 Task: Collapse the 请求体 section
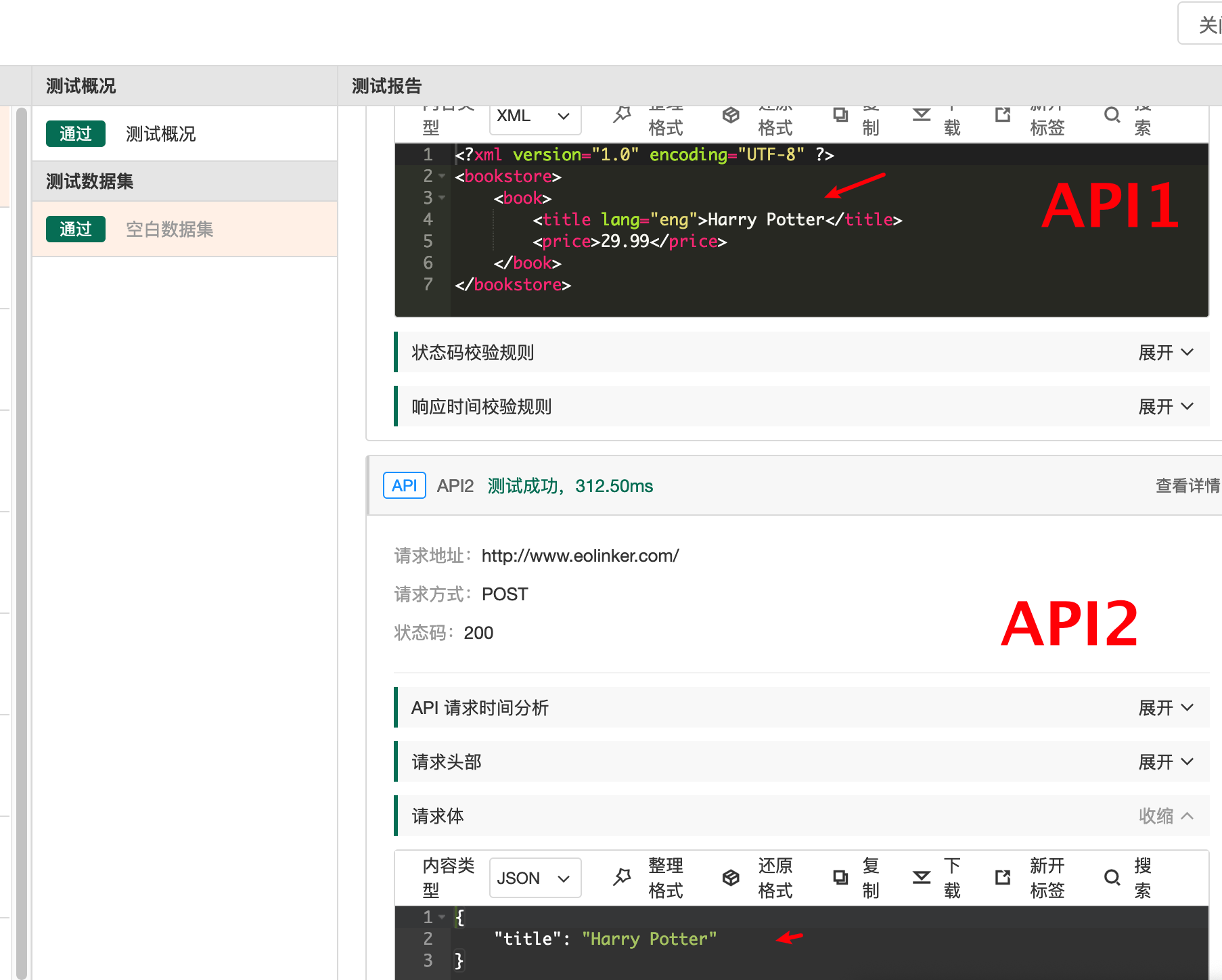click(x=1165, y=816)
